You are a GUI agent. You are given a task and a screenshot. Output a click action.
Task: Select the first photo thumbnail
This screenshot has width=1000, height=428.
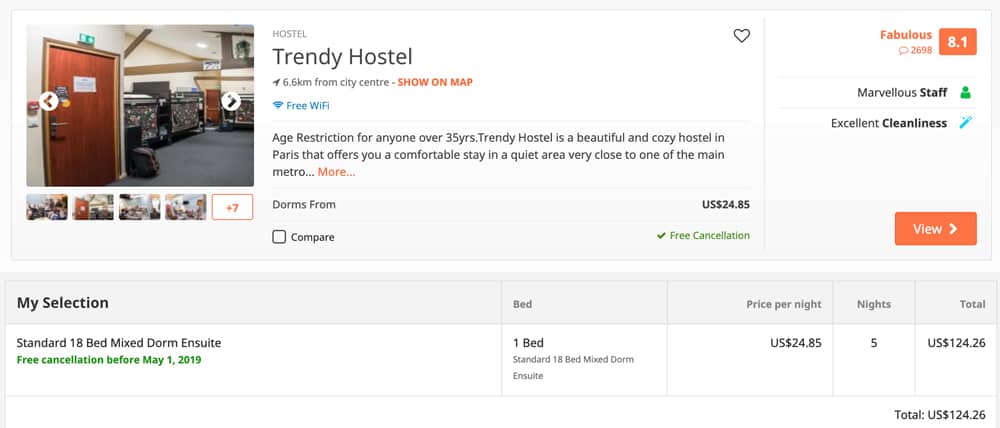47,207
